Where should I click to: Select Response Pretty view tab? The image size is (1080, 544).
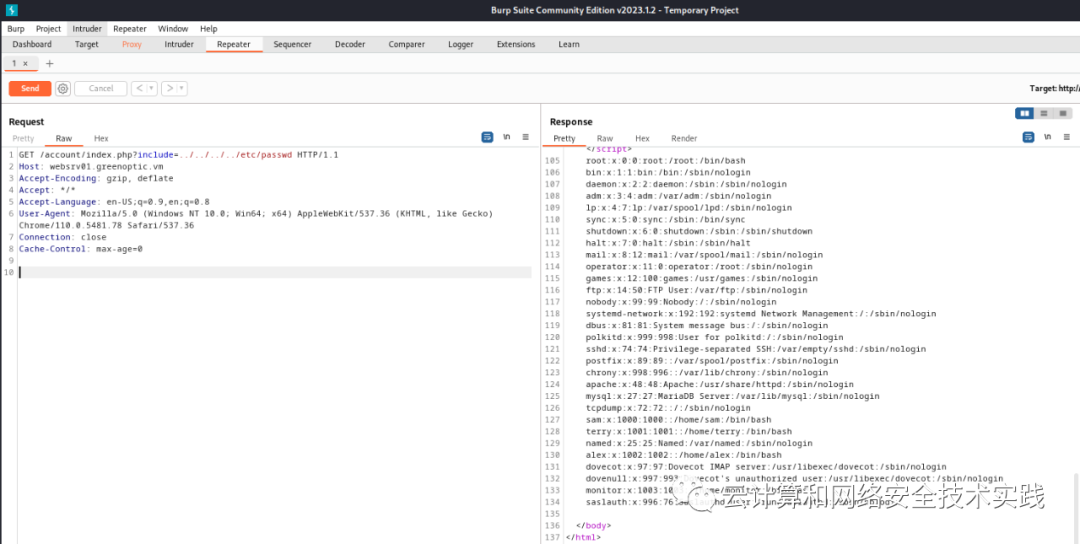564,138
